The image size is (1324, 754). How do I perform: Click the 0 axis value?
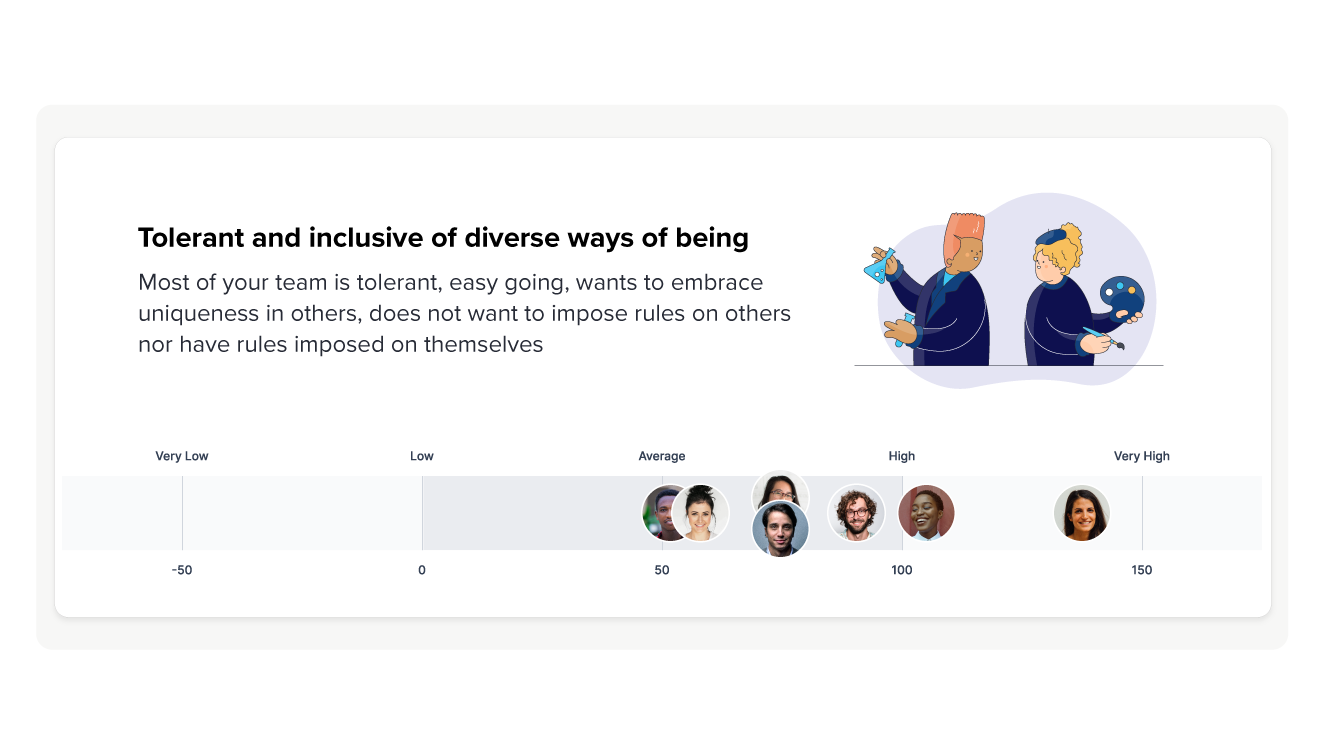point(422,570)
